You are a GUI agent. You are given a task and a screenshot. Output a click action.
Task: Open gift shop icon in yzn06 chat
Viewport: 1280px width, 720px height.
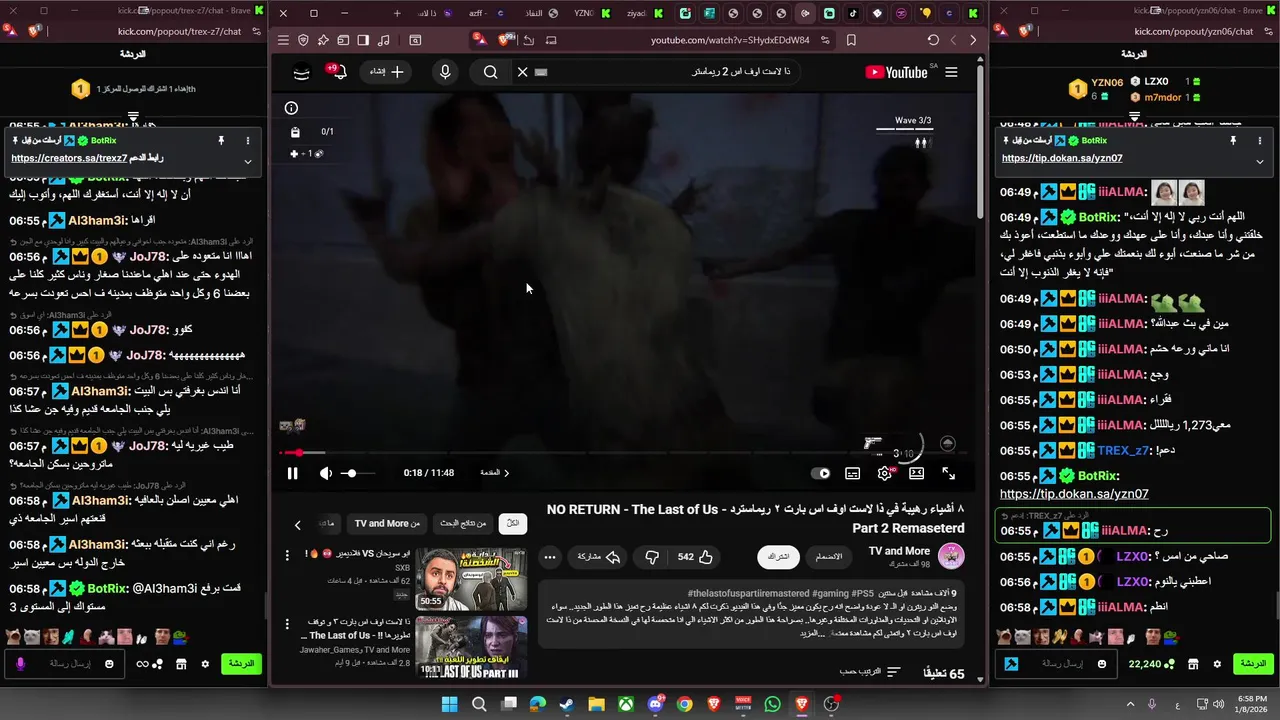(x=1193, y=664)
